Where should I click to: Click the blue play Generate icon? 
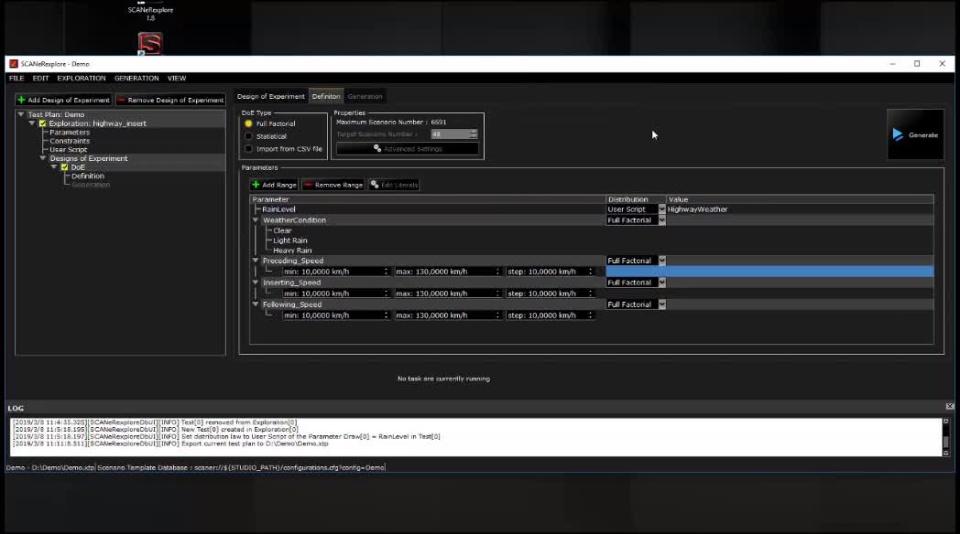898,135
